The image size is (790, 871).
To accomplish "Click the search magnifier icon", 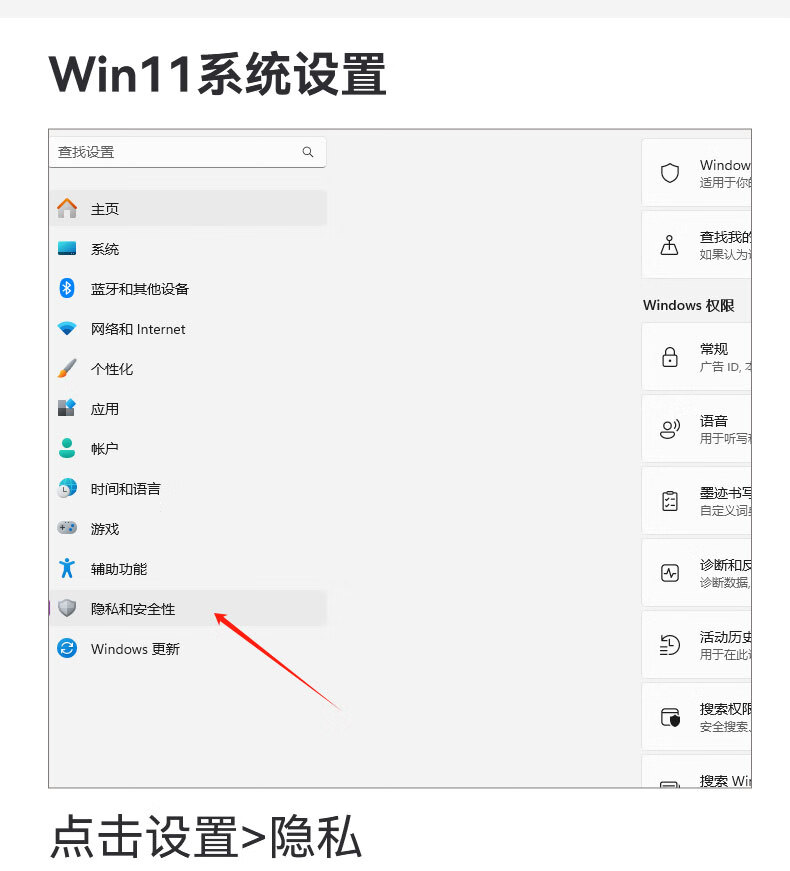I will [x=307, y=152].
